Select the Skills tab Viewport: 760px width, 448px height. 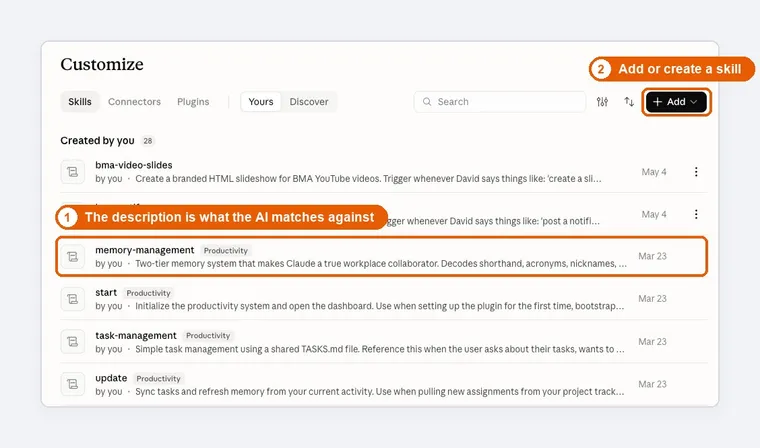(x=79, y=102)
